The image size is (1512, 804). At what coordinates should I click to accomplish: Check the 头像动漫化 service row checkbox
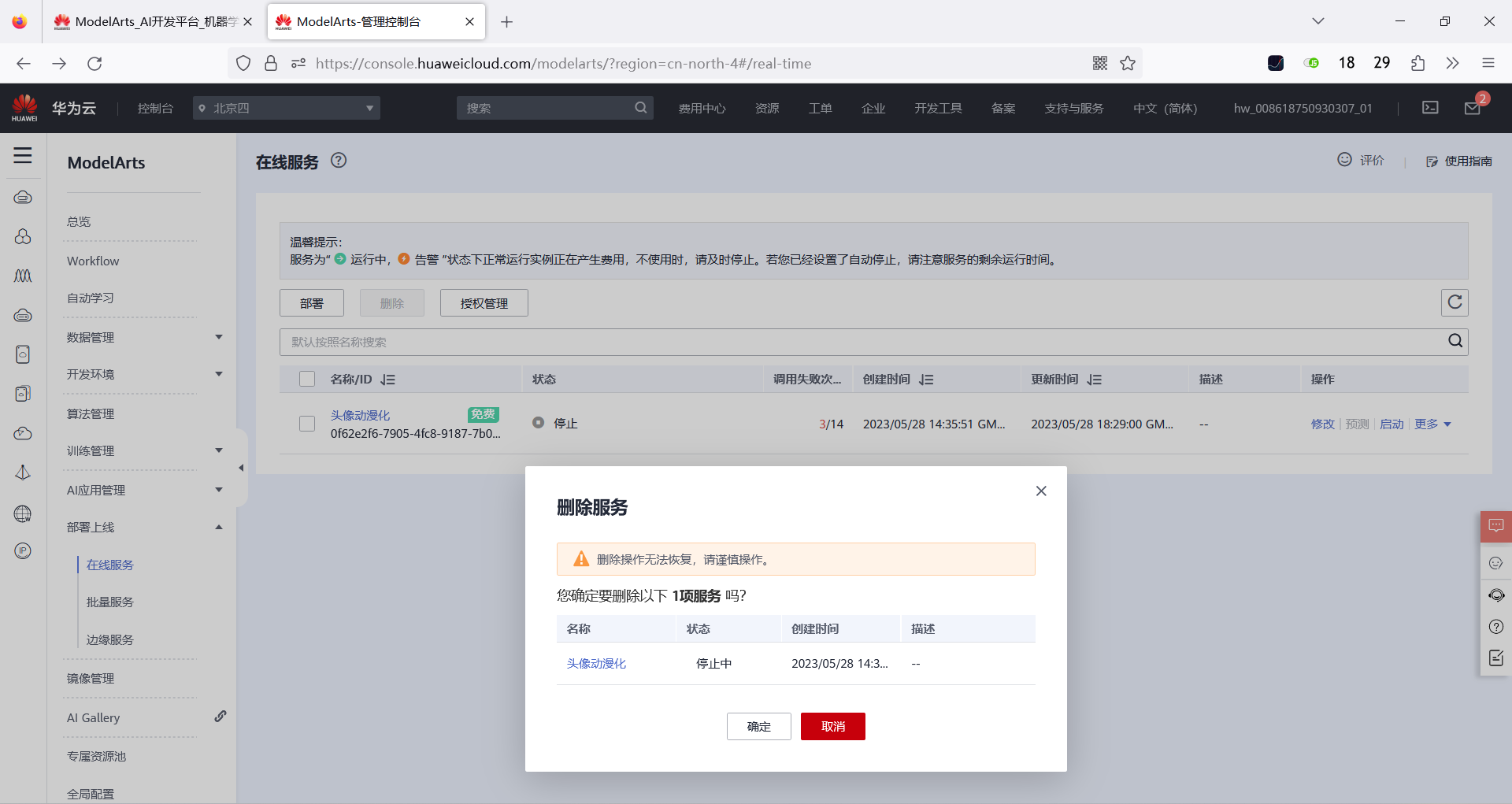tap(306, 423)
